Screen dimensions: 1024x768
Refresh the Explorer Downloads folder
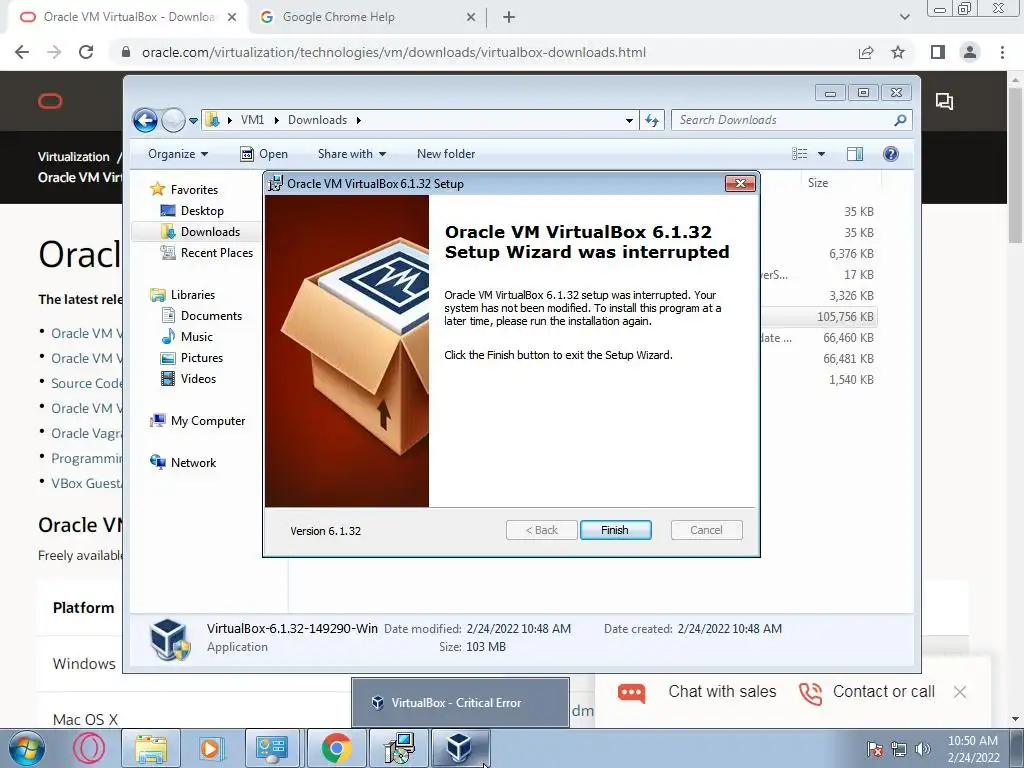pyautogui.click(x=652, y=120)
